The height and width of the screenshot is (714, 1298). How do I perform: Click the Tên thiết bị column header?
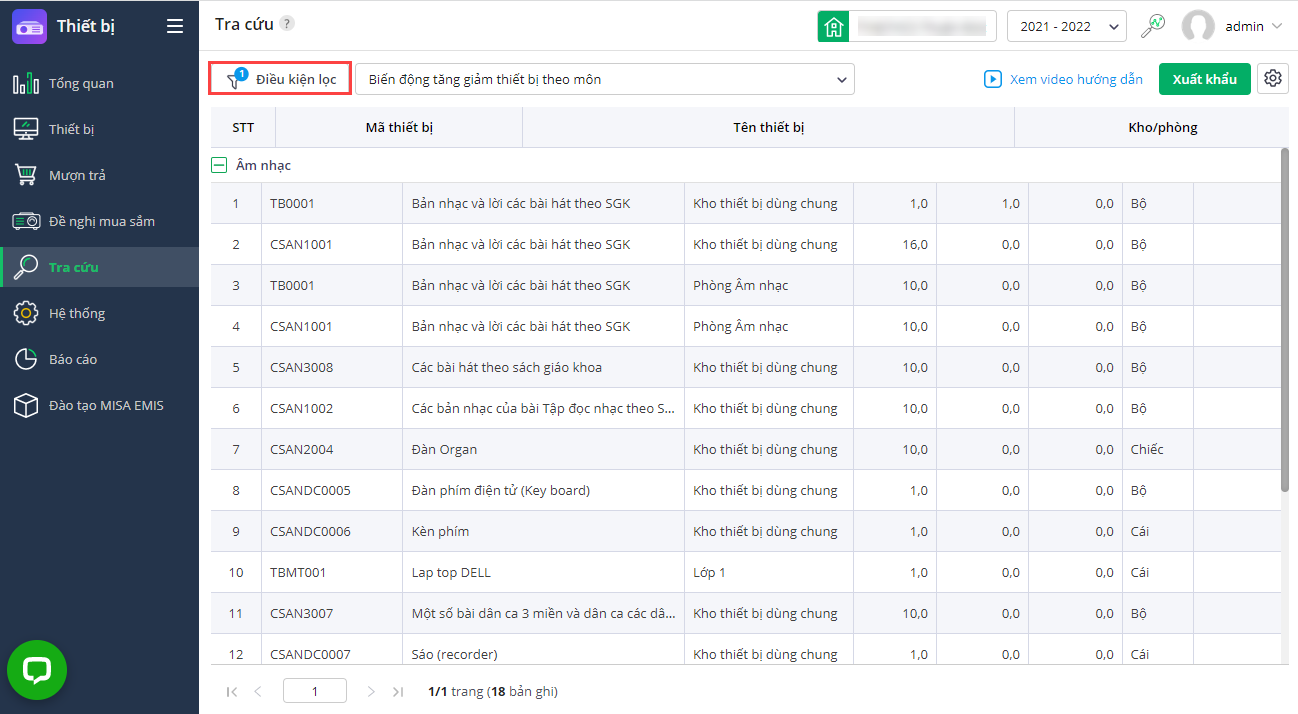[x=768, y=127]
